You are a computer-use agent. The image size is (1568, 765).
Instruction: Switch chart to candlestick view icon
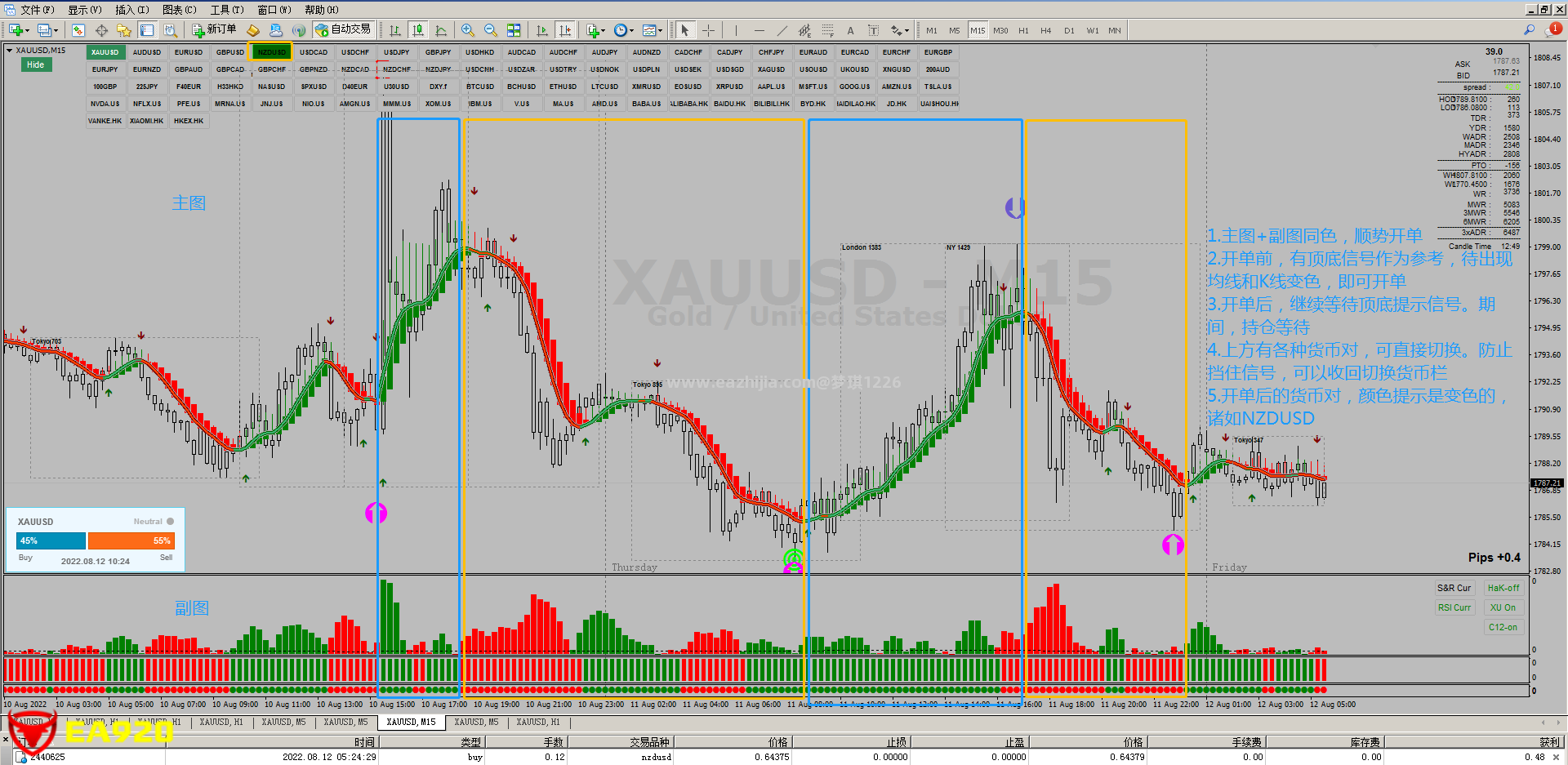coord(418,30)
